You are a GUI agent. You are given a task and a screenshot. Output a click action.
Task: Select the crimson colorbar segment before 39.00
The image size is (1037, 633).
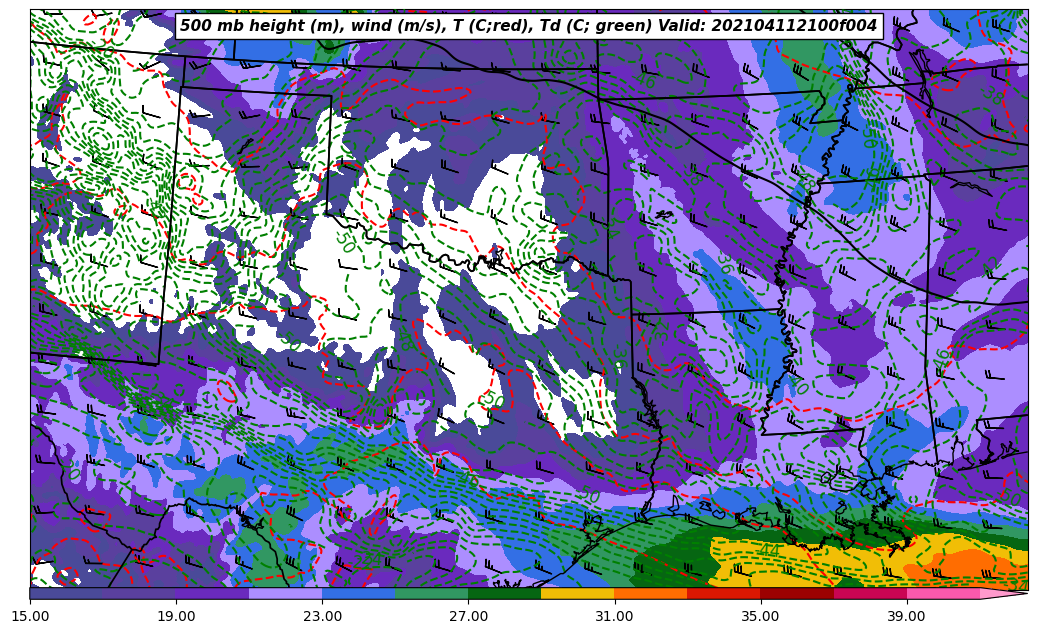pos(870,593)
